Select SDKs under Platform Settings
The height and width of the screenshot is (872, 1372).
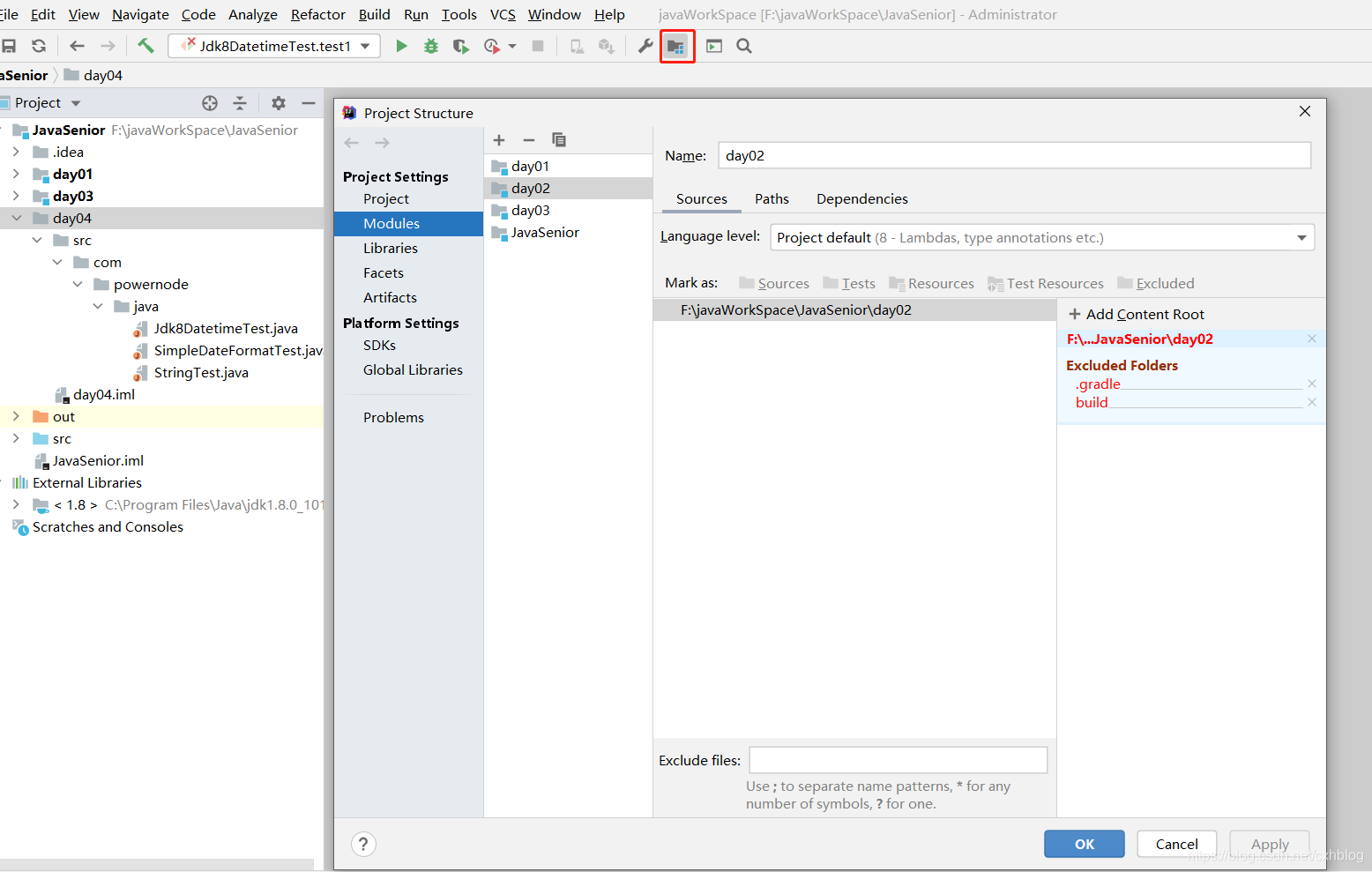[x=379, y=345]
